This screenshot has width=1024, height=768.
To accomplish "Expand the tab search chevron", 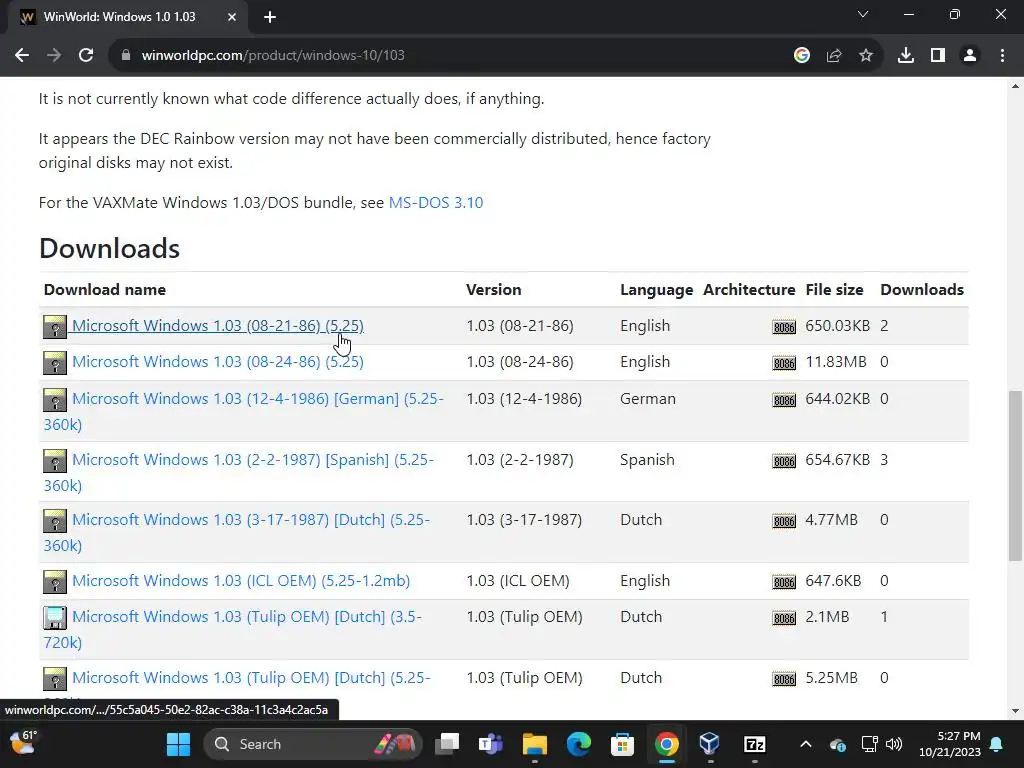I will 862,14.
